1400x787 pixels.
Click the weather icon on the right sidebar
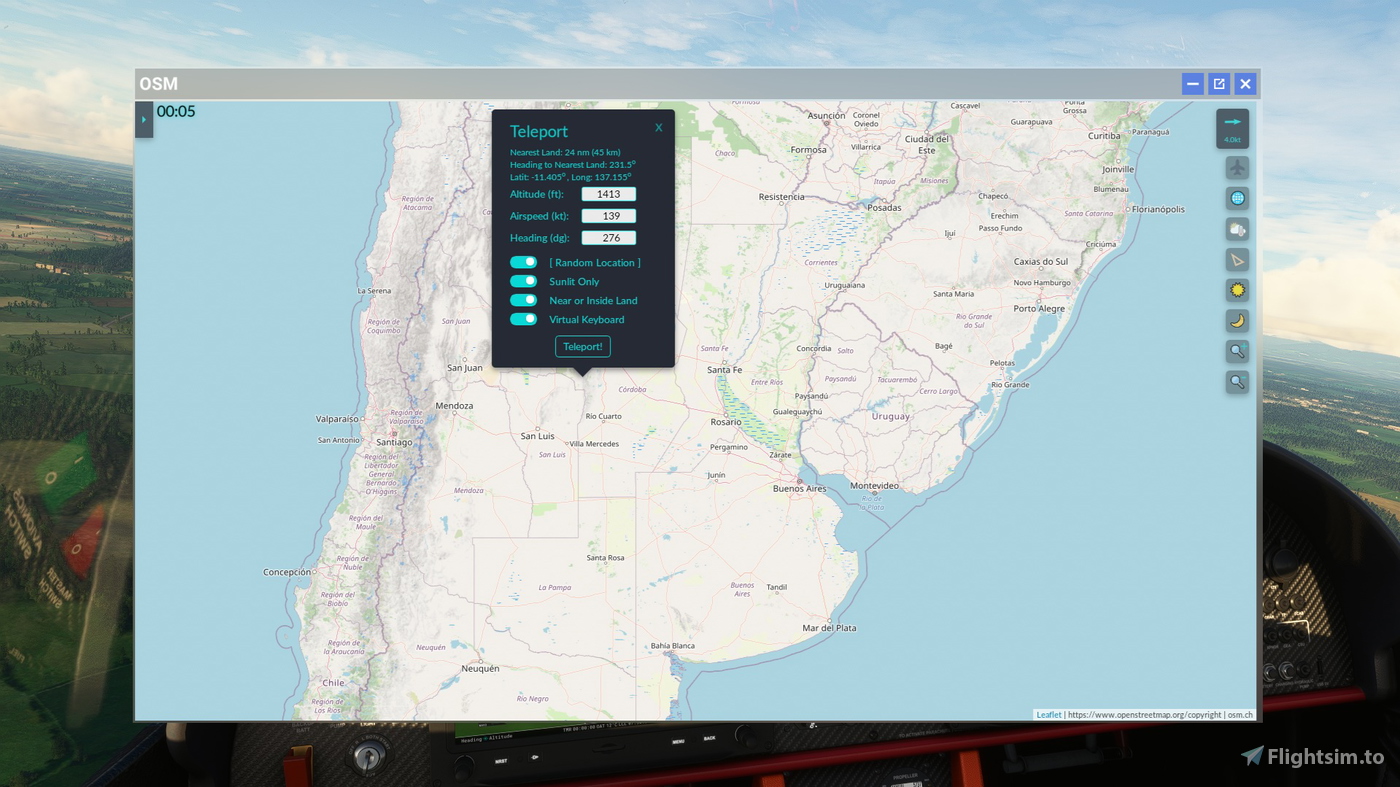coord(1236,229)
